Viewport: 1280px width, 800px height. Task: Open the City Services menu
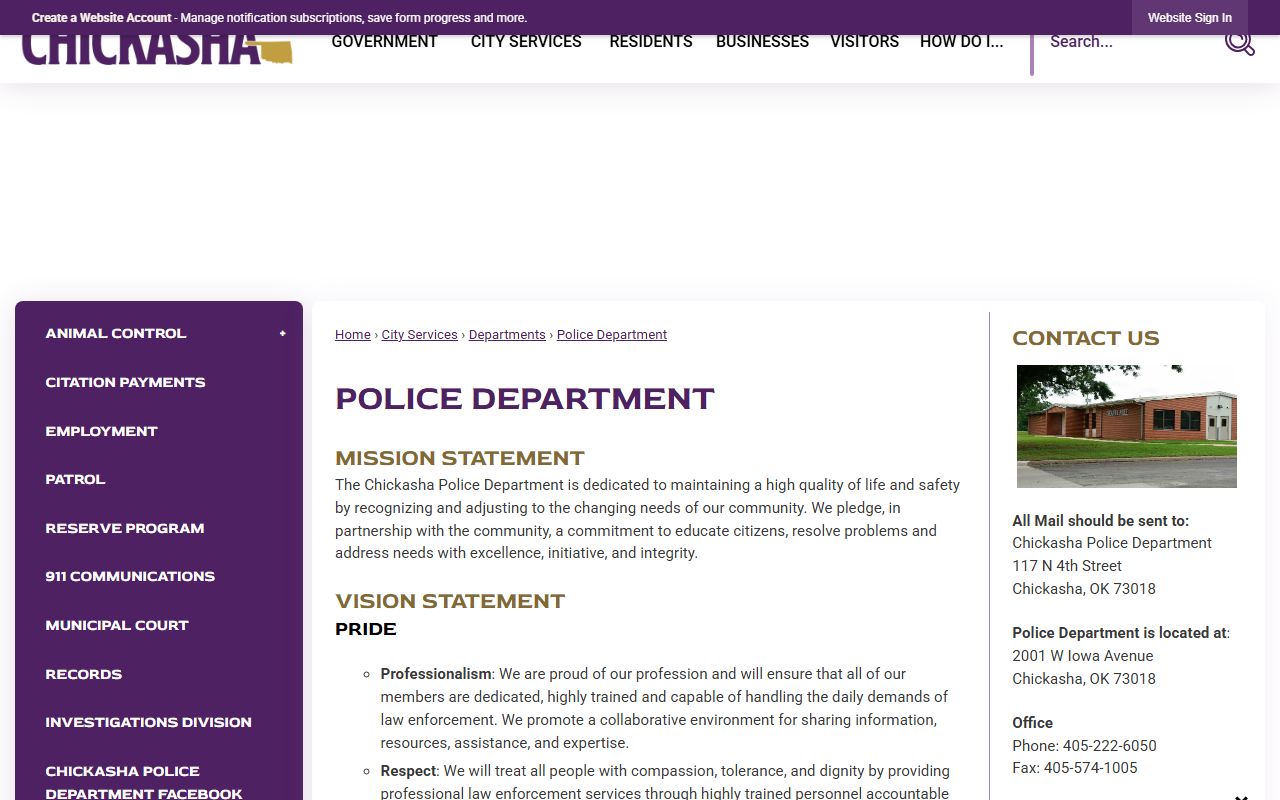pyautogui.click(x=526, y=41)
